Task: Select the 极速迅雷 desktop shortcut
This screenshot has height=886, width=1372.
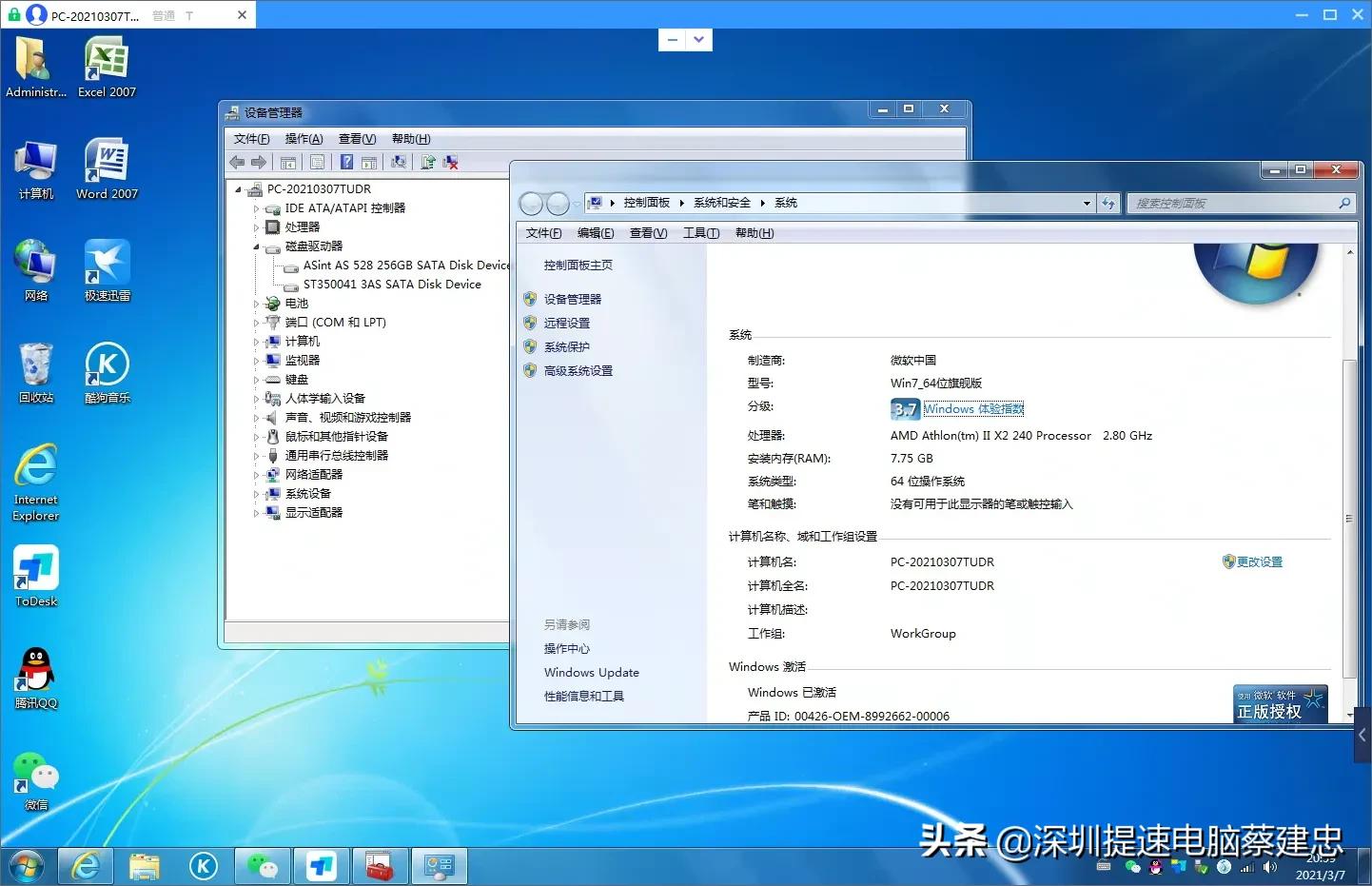Action: click(107, 270)
